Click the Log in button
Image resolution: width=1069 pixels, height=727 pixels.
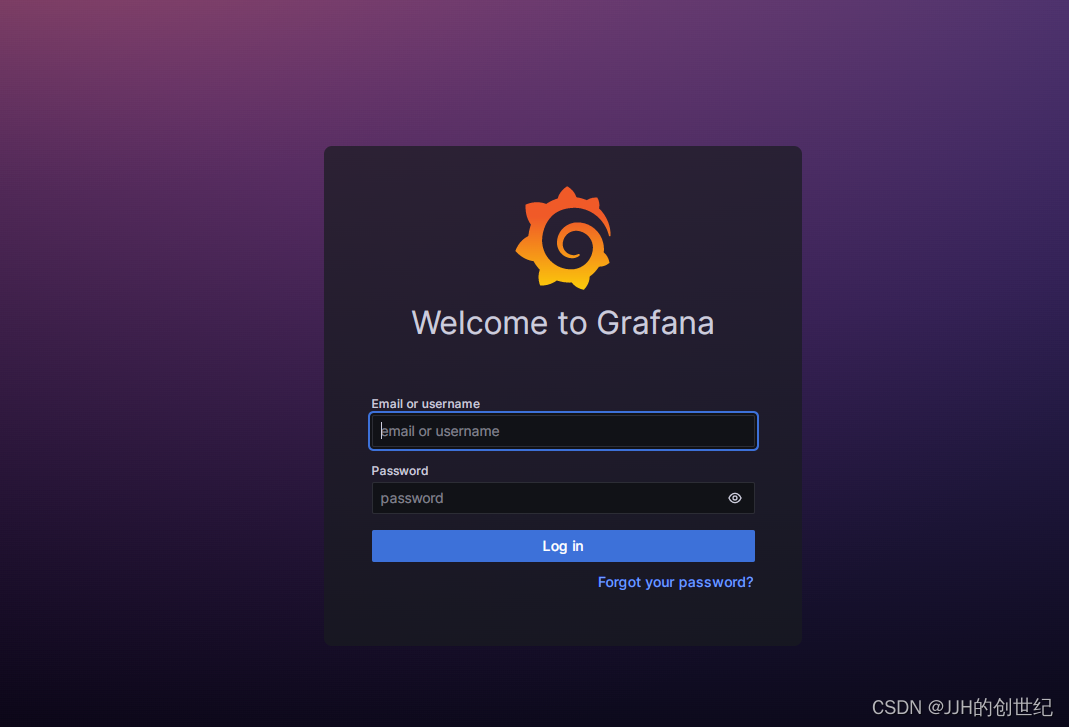pos(562,546)
